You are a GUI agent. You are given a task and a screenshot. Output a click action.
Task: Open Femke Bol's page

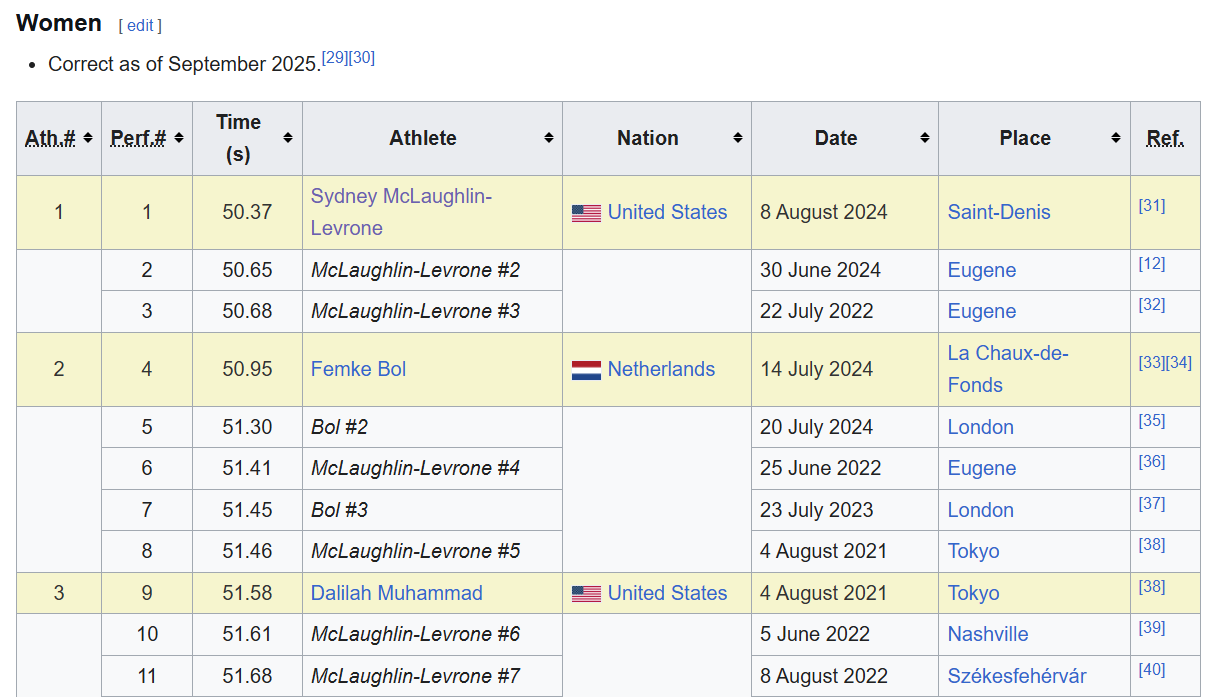point(358,369)
